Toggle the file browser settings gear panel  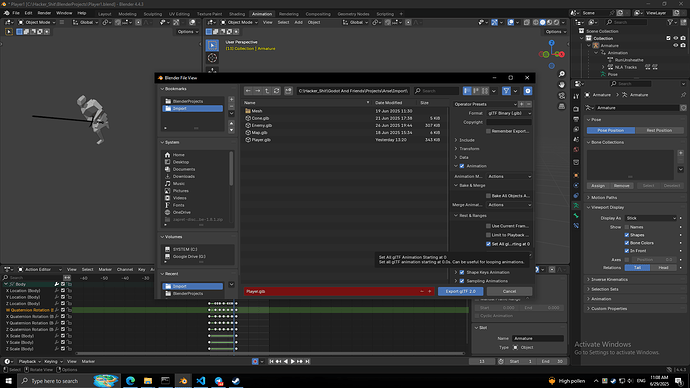(x=528, y=91)
